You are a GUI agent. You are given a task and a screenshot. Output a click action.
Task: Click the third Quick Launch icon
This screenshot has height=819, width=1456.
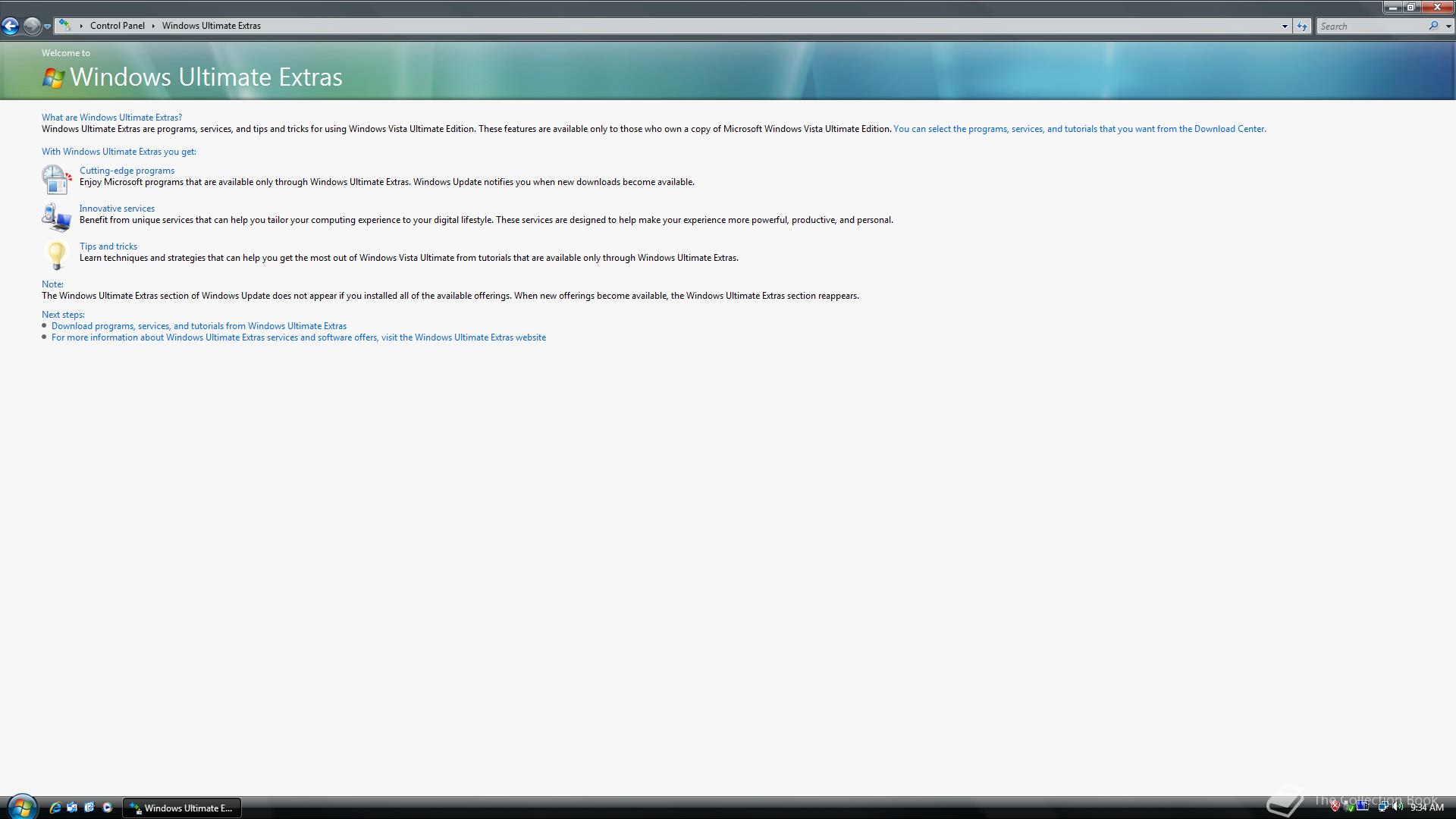[89, 808]
